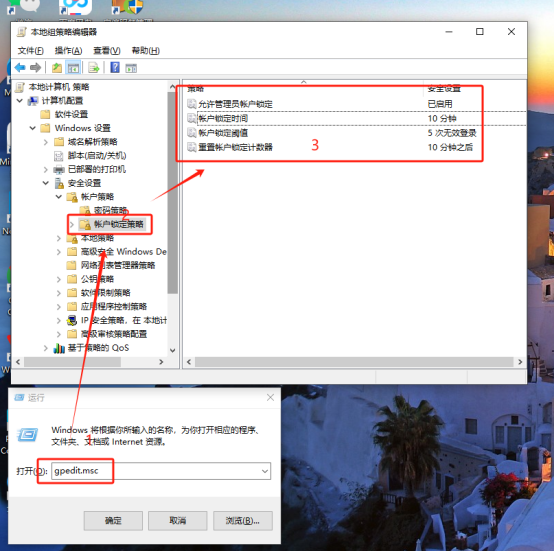
Task: Select 本地计算机 策略 root node
Action: [x=59, y=87]
